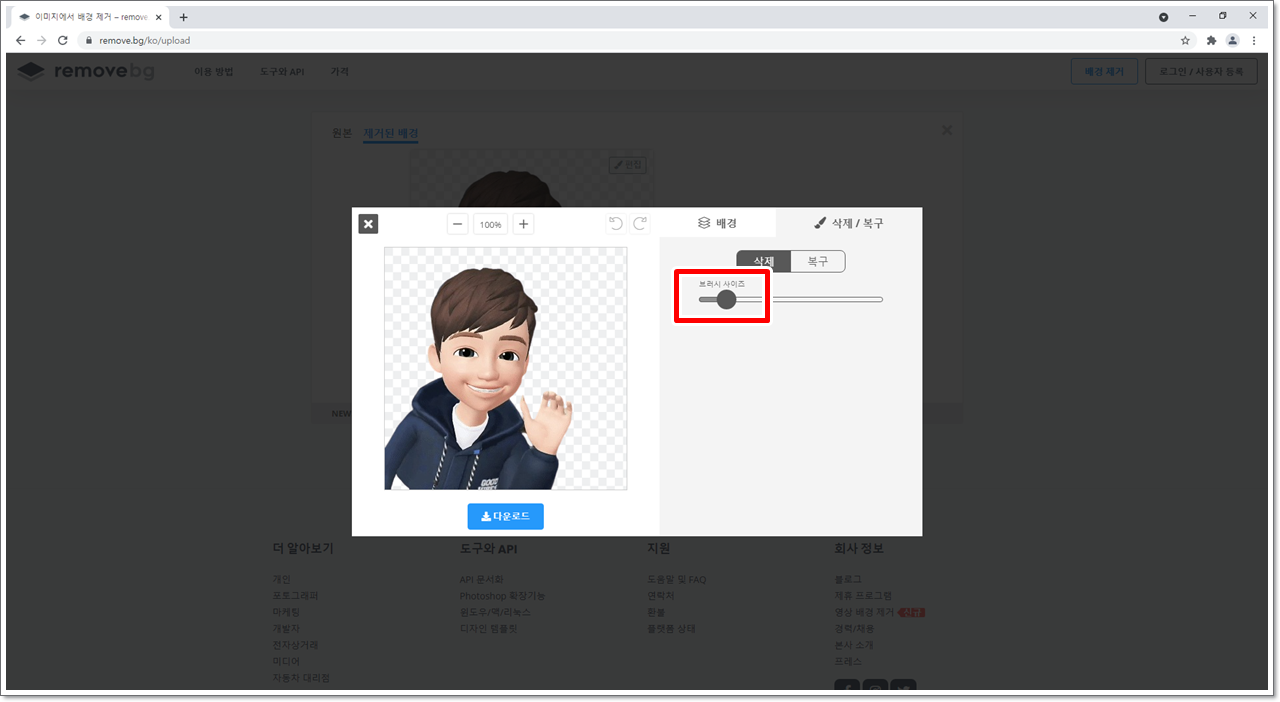Open the 플랫폼 상태 footer link
Screen dimensions: 1280x702
(671, 629)
